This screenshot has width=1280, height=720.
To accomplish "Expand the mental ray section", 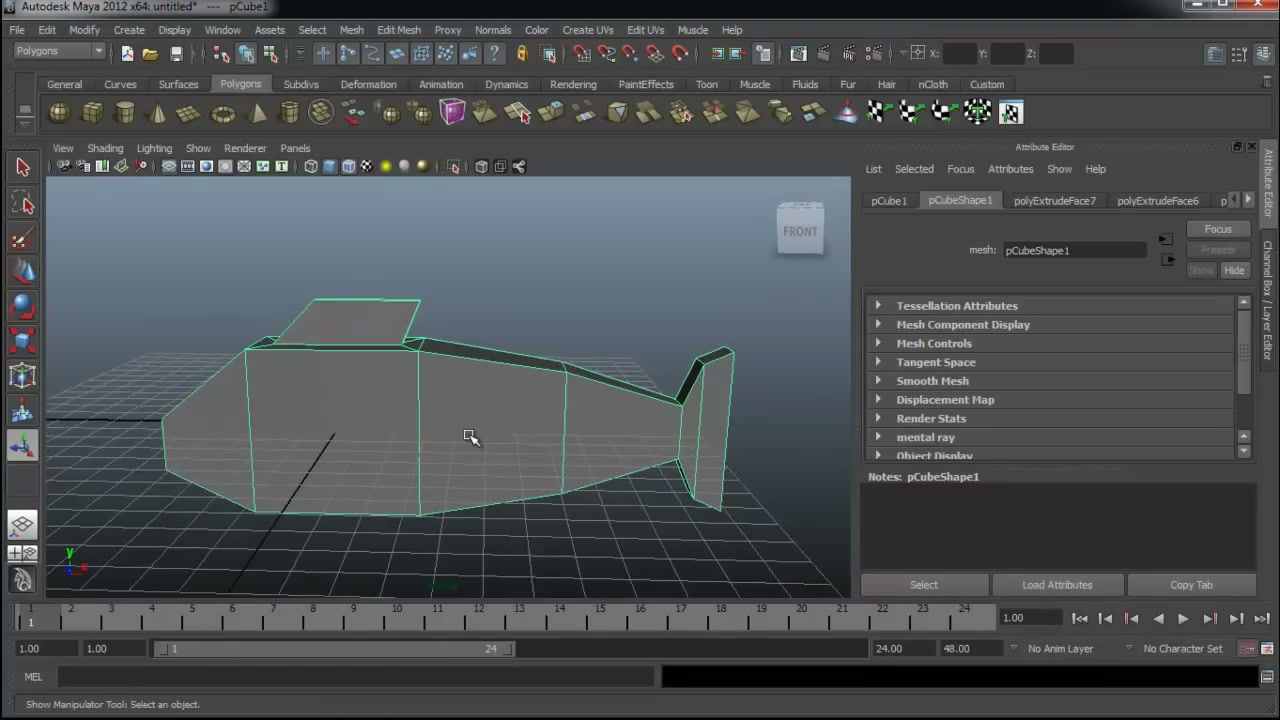I will [1049, 438].
